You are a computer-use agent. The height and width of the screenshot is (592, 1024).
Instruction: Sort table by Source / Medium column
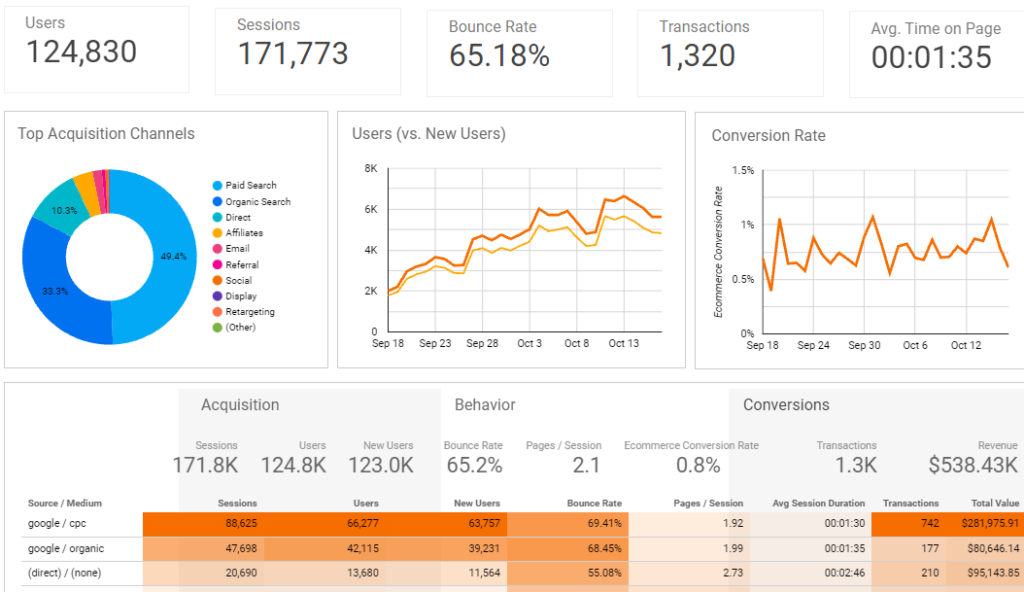(x=65, y=503)
